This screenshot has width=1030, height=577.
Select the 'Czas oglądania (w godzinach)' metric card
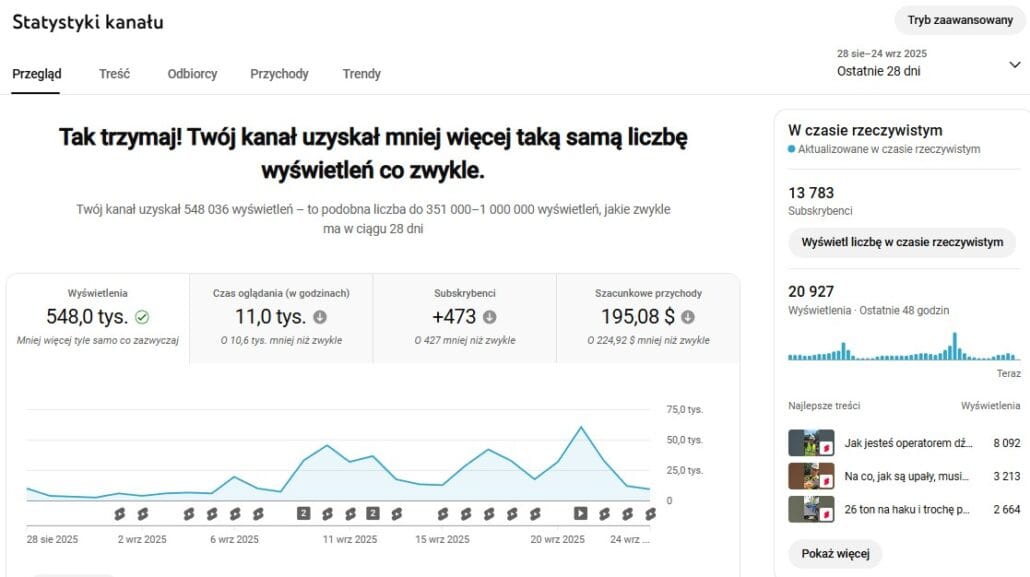(x=281, y=317)
